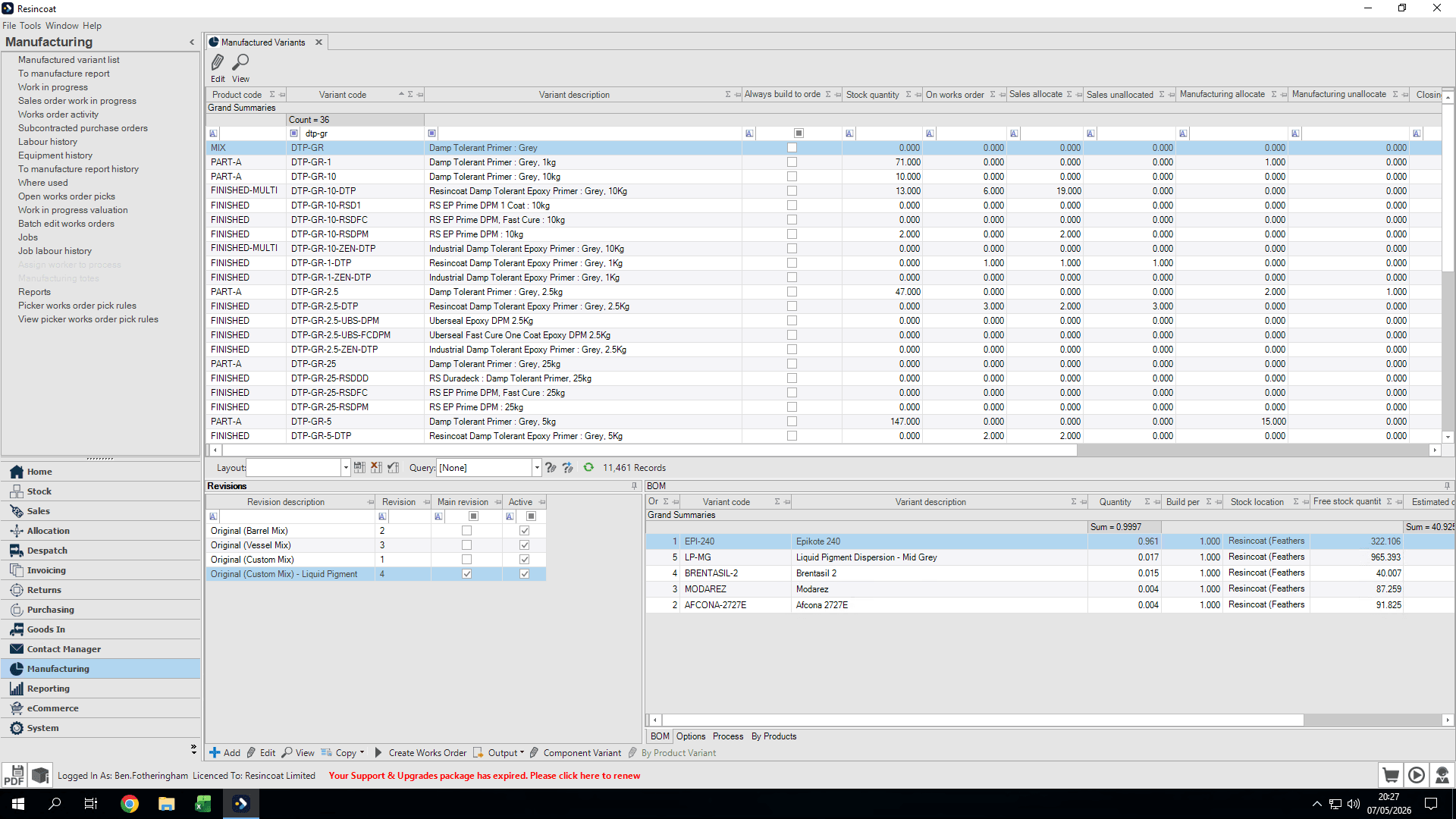Click the play video tutorials icon
This screenshot has height=819, width=1456.
1417,775
